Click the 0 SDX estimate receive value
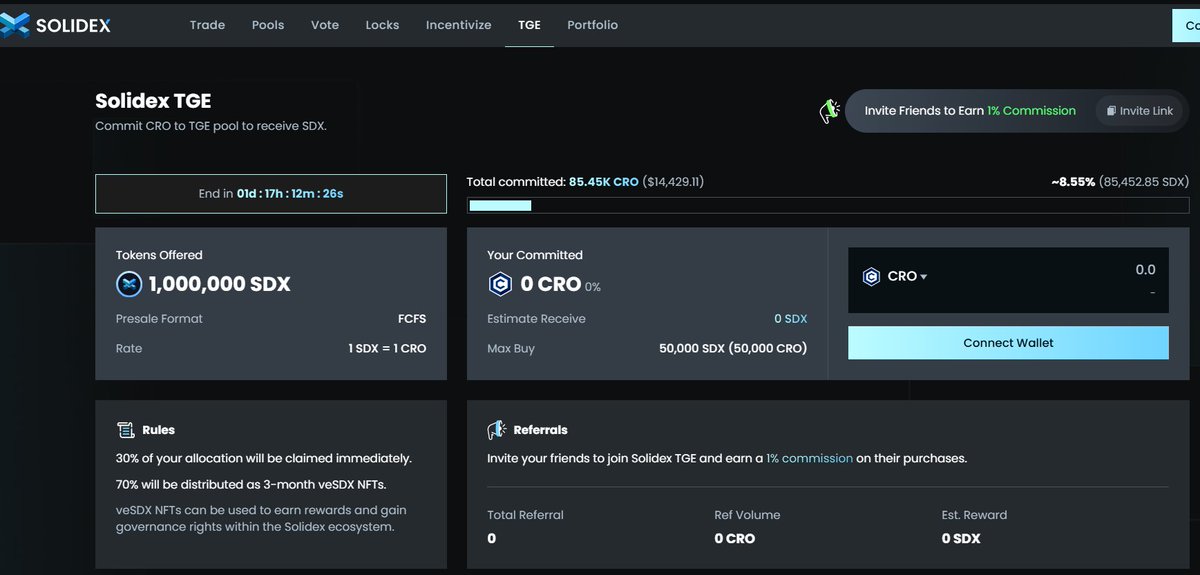The height and width of the screenshot is (575, 1200). pyautogui.click(x=790, y=319)
